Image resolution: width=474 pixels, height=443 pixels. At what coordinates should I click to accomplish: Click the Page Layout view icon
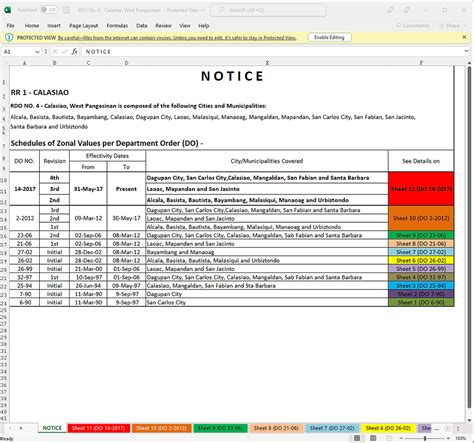point(373,438)
